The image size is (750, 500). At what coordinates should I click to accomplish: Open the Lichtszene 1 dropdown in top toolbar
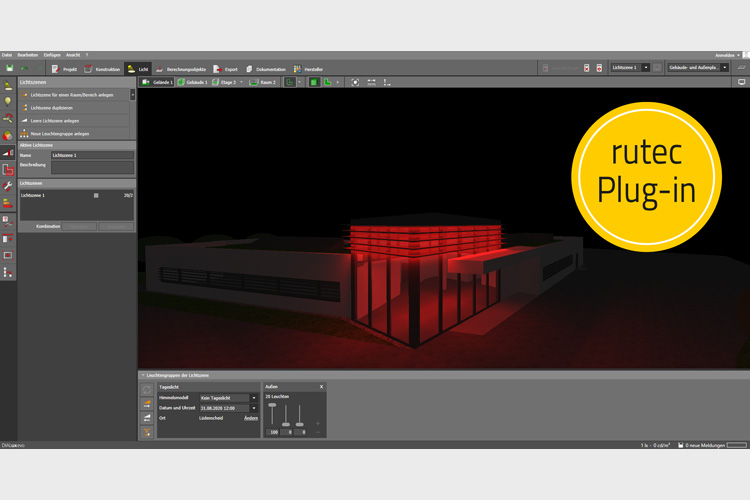[x=630, y=68]
